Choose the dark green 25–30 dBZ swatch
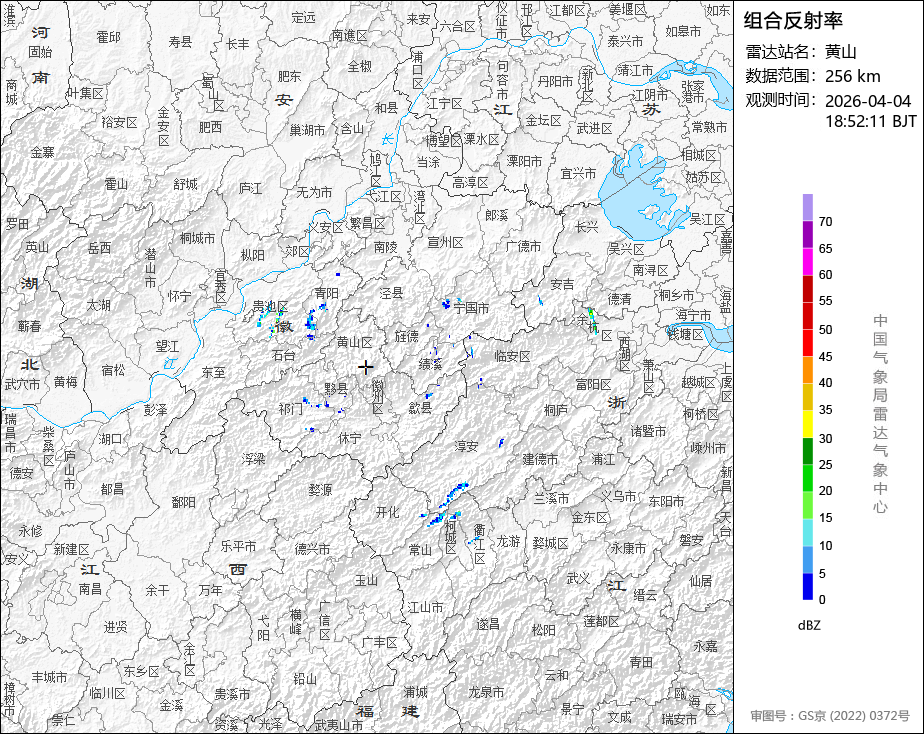924x734 pixels. (x=807, y=451)
